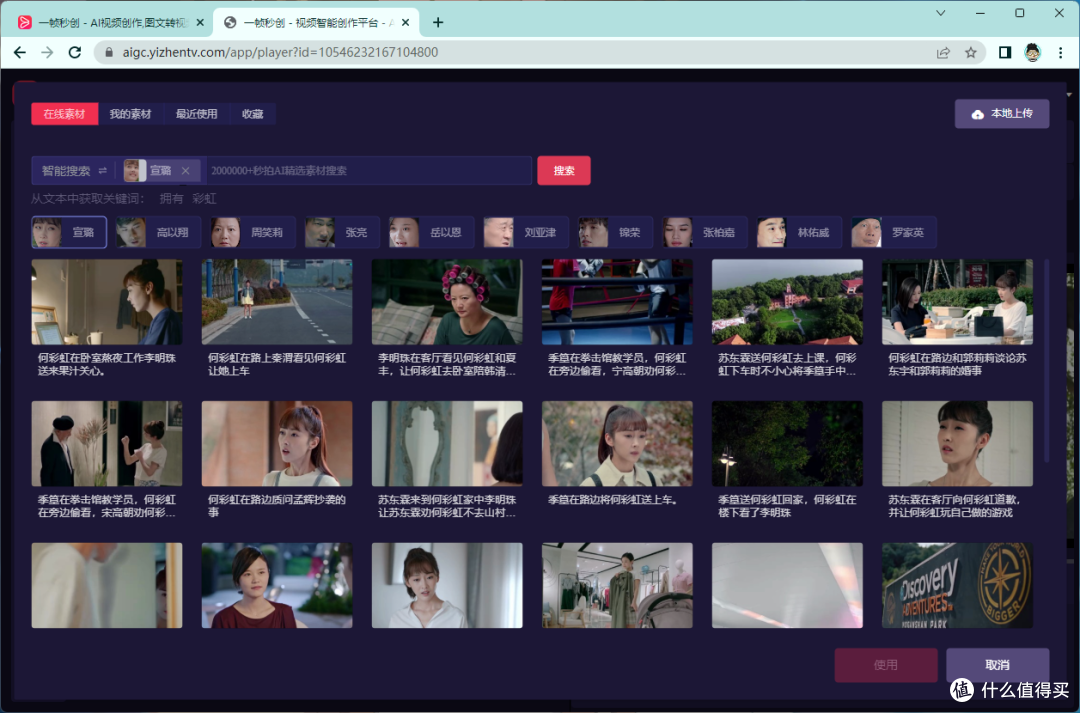Screen dimensions: 1080x713
Task: Close the first 一帧秒创 AI视频创作 tab
Action: point(200,23)
